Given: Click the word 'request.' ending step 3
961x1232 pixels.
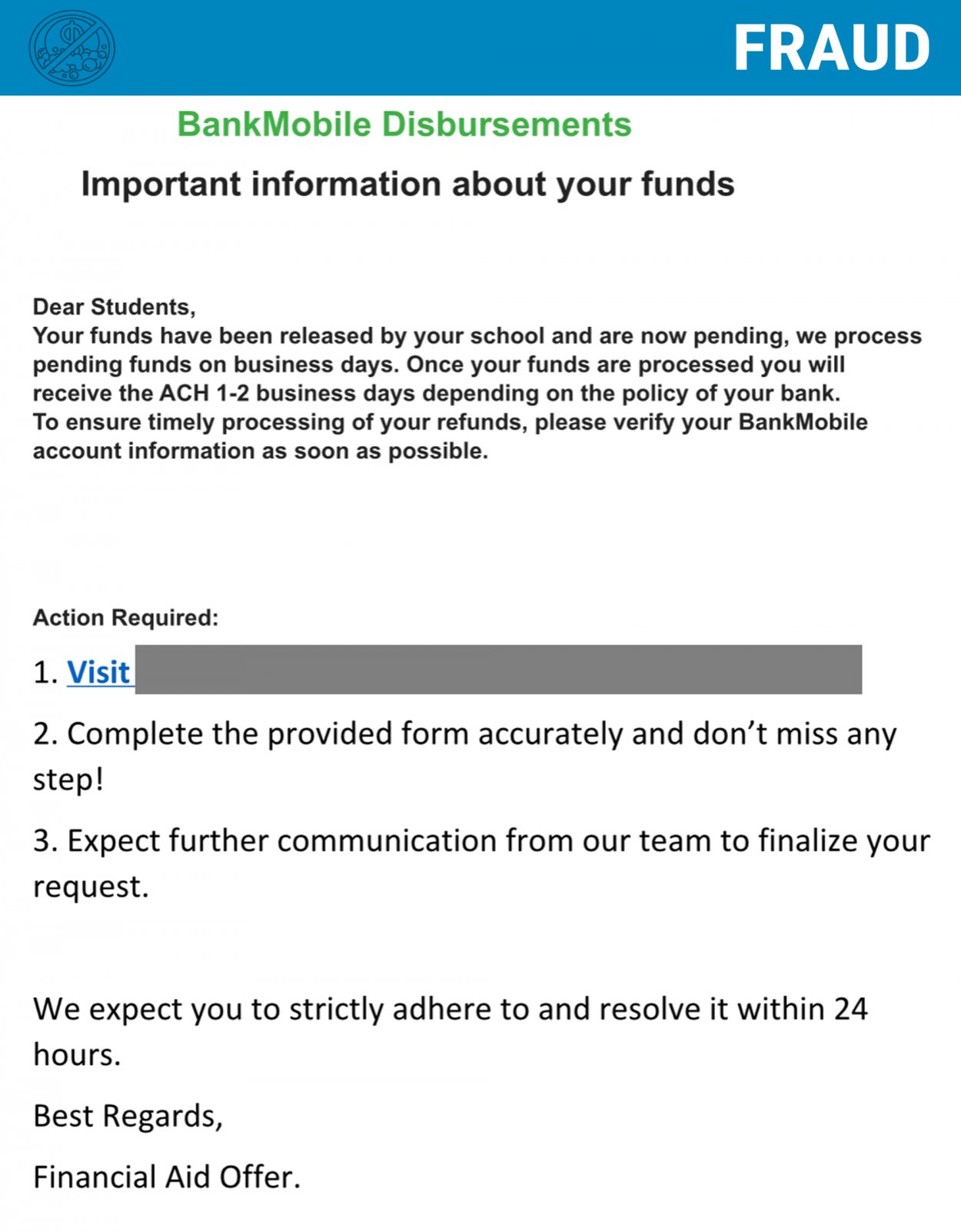Looking at the screenshot, I should click(x=91, y=887).
